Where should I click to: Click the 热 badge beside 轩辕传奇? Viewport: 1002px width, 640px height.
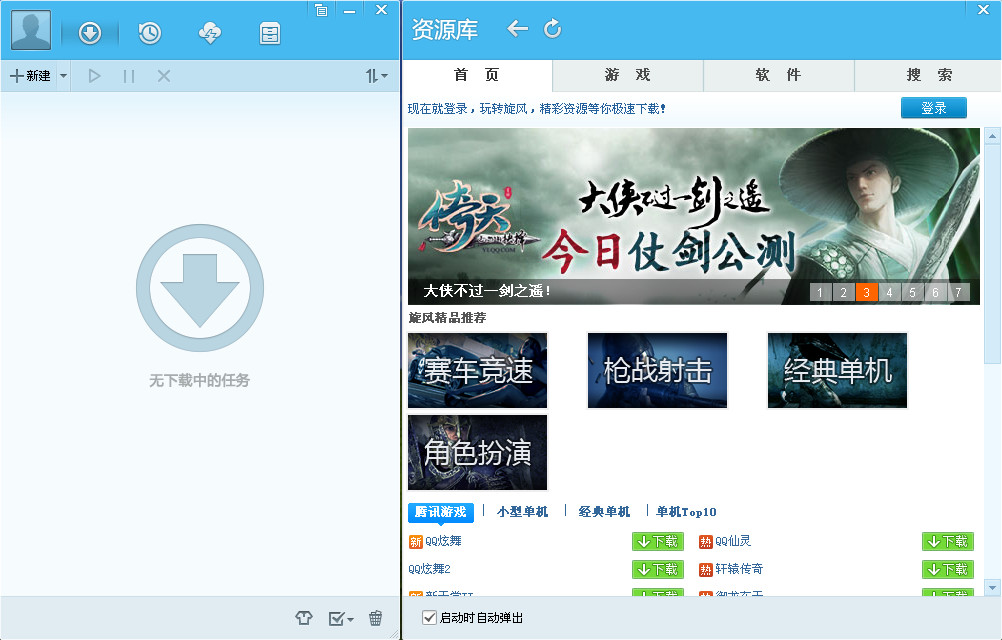705,569
